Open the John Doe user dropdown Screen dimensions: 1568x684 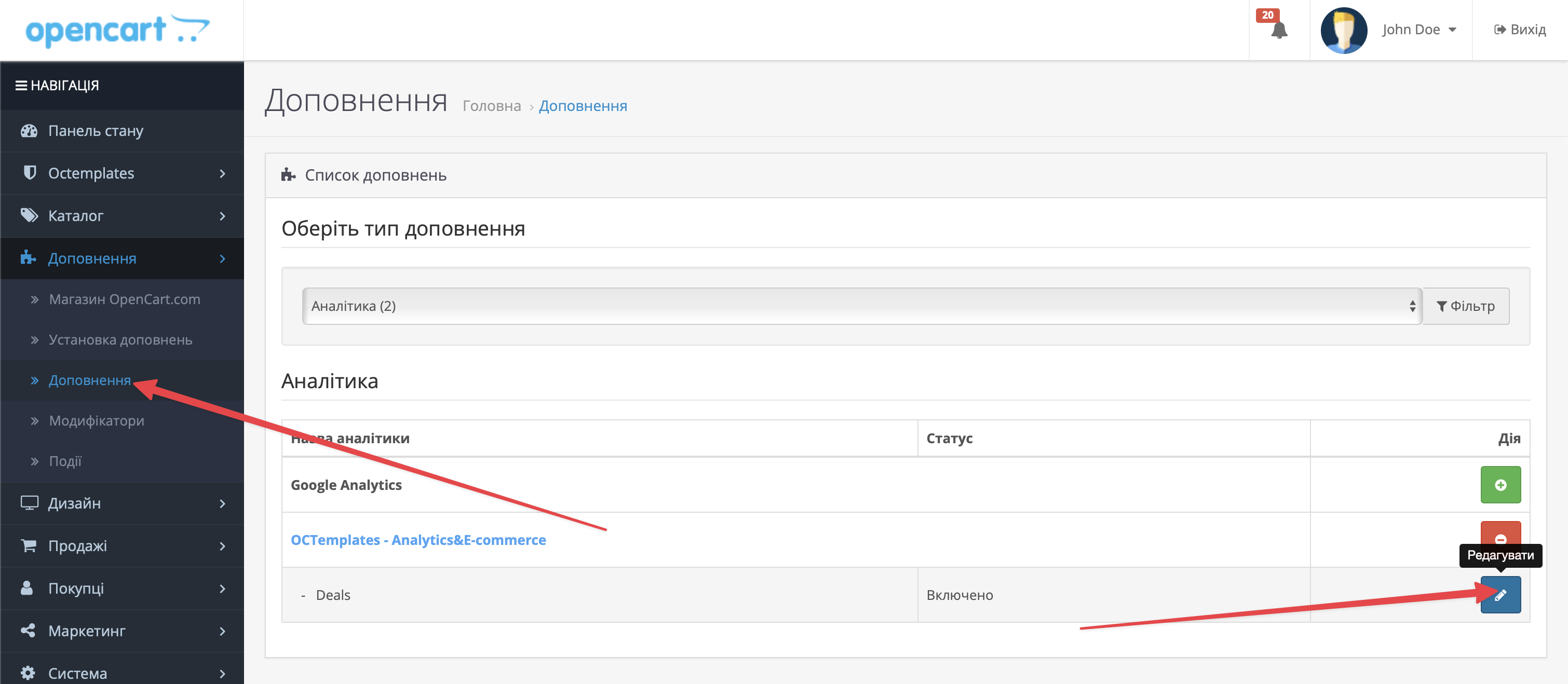coord(1418,30)
